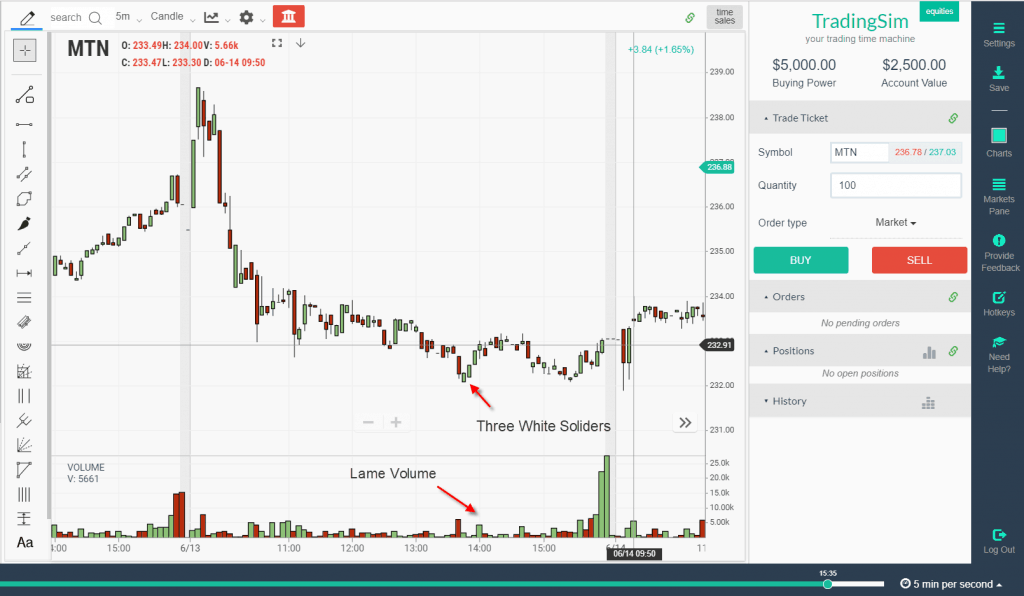Click the green BUY button
Image resolution: width=1024 pixels, height=596 pixels.
pos(800,260)
